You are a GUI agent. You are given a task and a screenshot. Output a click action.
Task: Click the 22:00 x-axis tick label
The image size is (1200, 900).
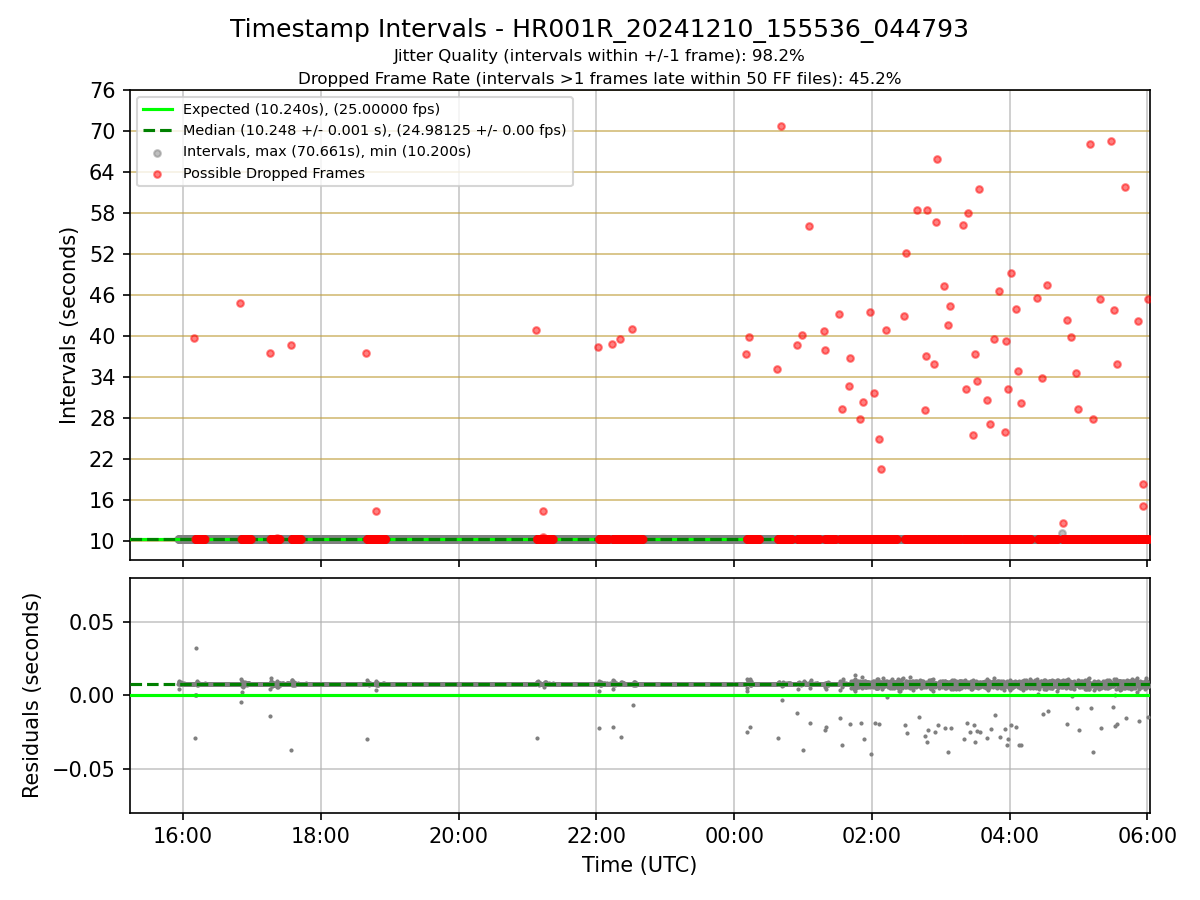[x=596, y=834]
